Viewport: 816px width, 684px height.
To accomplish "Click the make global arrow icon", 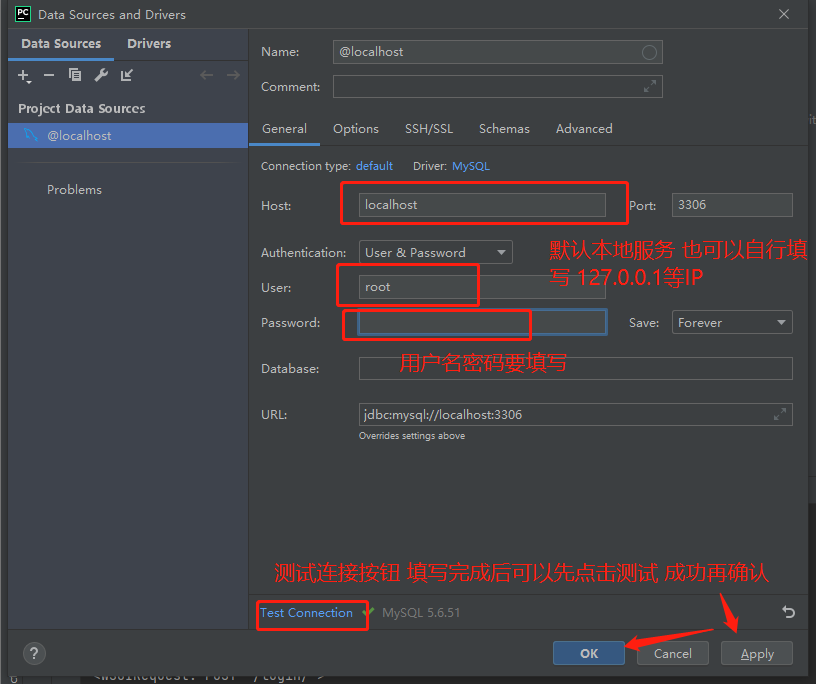I will 126,75.
